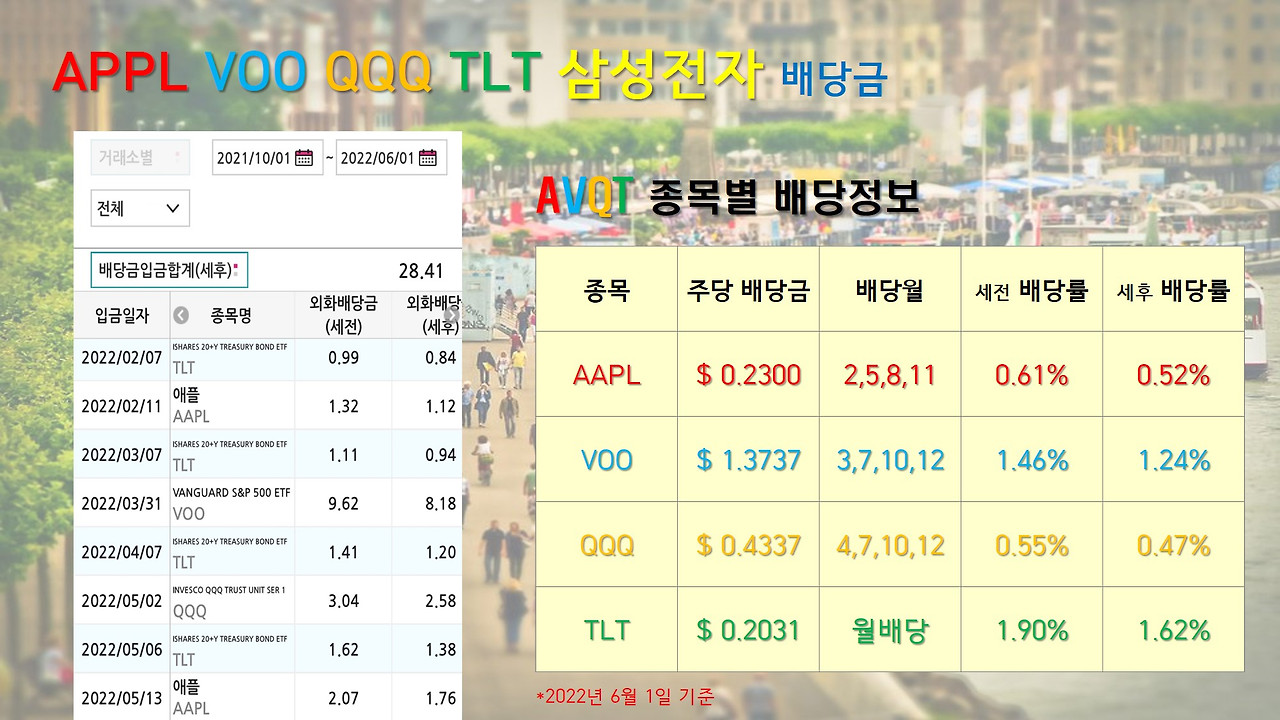Click the 1.62% after-tax yield
1280x720 pixels.
pyautogui.click(x=1174, y=630)
